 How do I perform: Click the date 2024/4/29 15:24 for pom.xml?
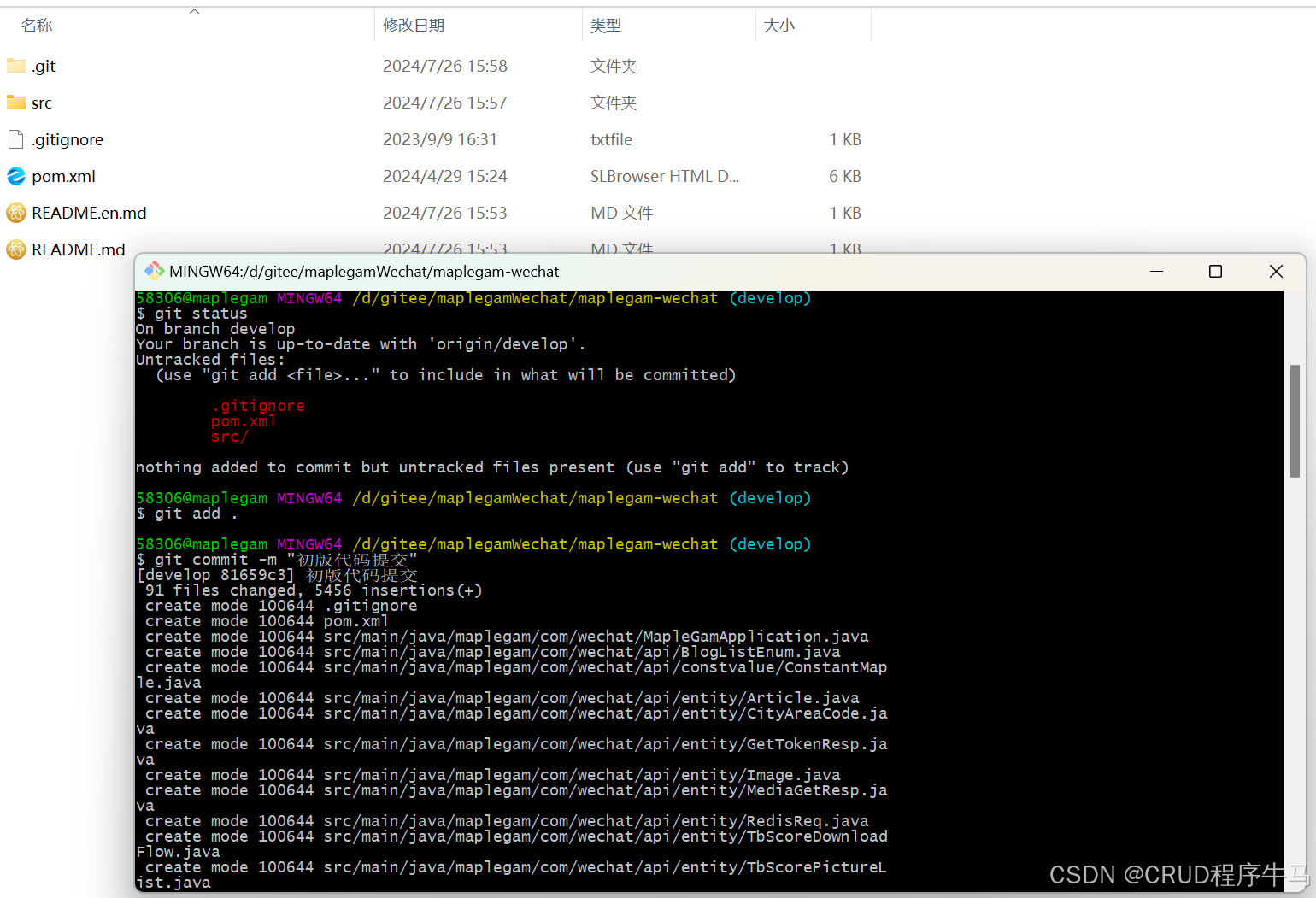pos(445,176)
